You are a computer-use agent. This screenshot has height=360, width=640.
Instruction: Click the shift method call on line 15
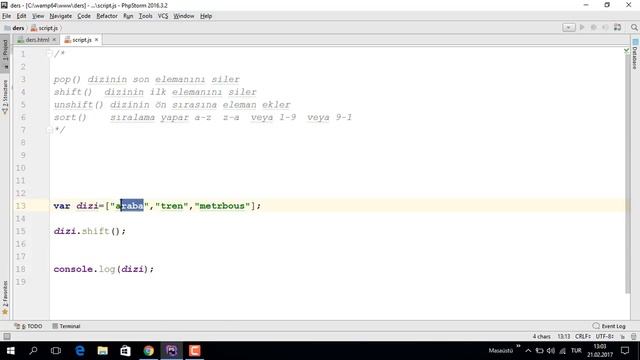pos(96,231)
